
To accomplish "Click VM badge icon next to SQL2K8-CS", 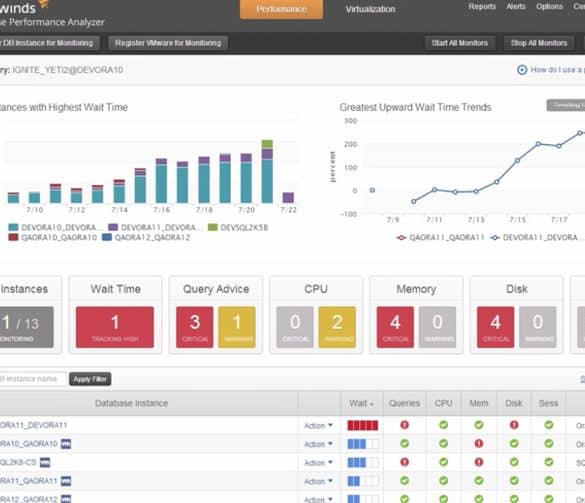I will 45,462.
